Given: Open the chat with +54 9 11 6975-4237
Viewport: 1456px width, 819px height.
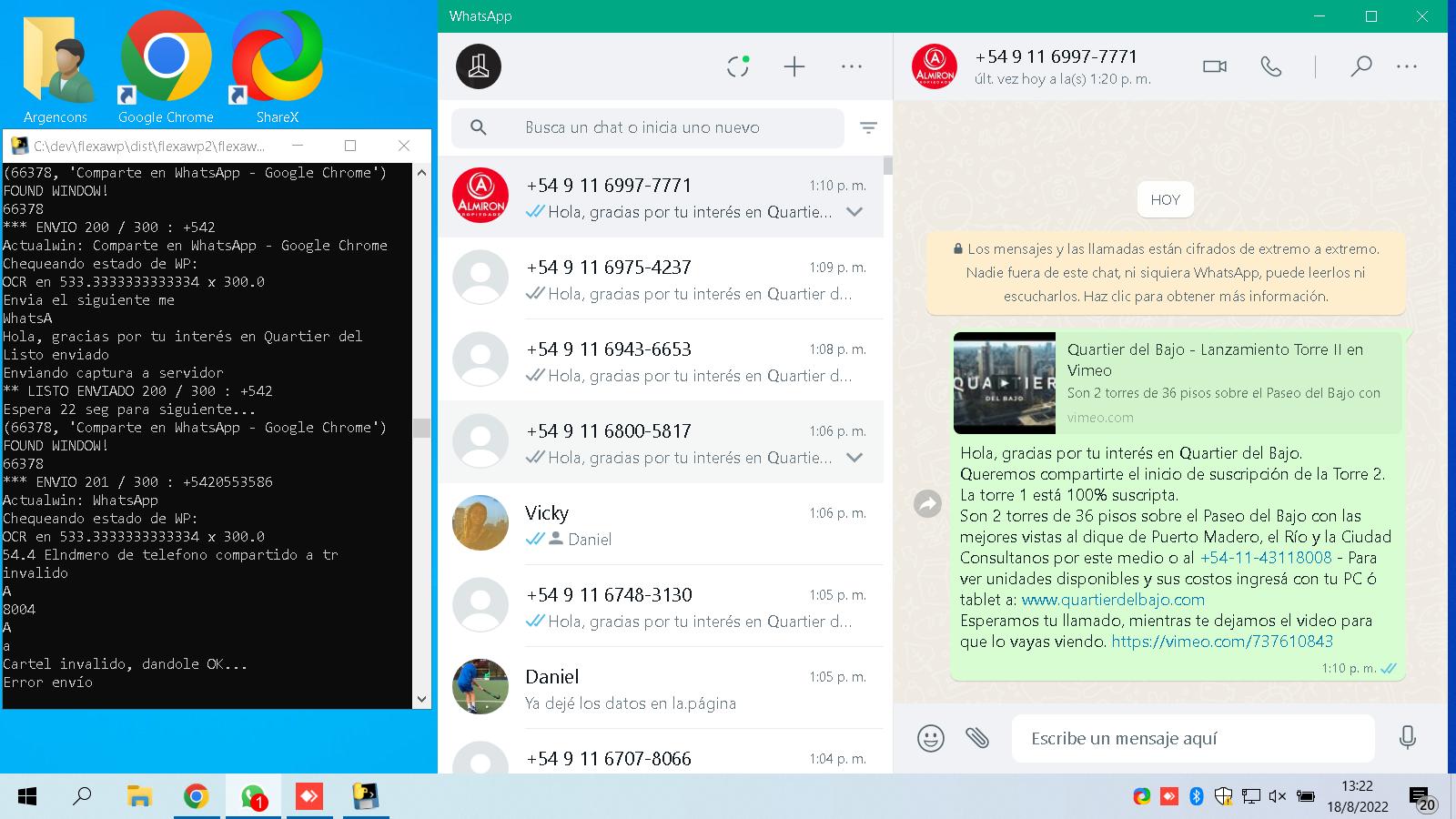Looking at the screenshot, I should 661,278.
